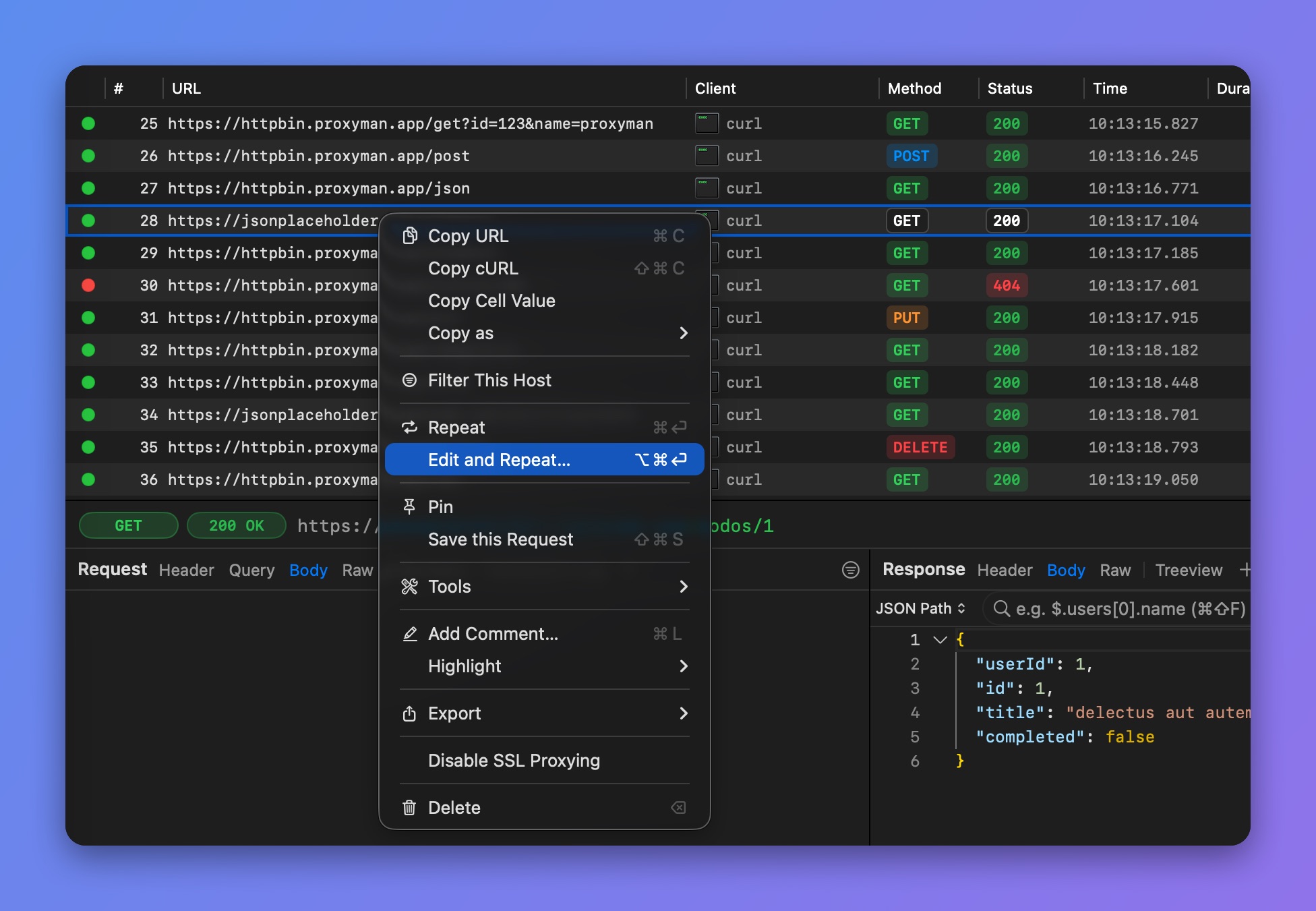
Task: Click the filter circle icon in Request panel
Action: [x=851, y=570]
